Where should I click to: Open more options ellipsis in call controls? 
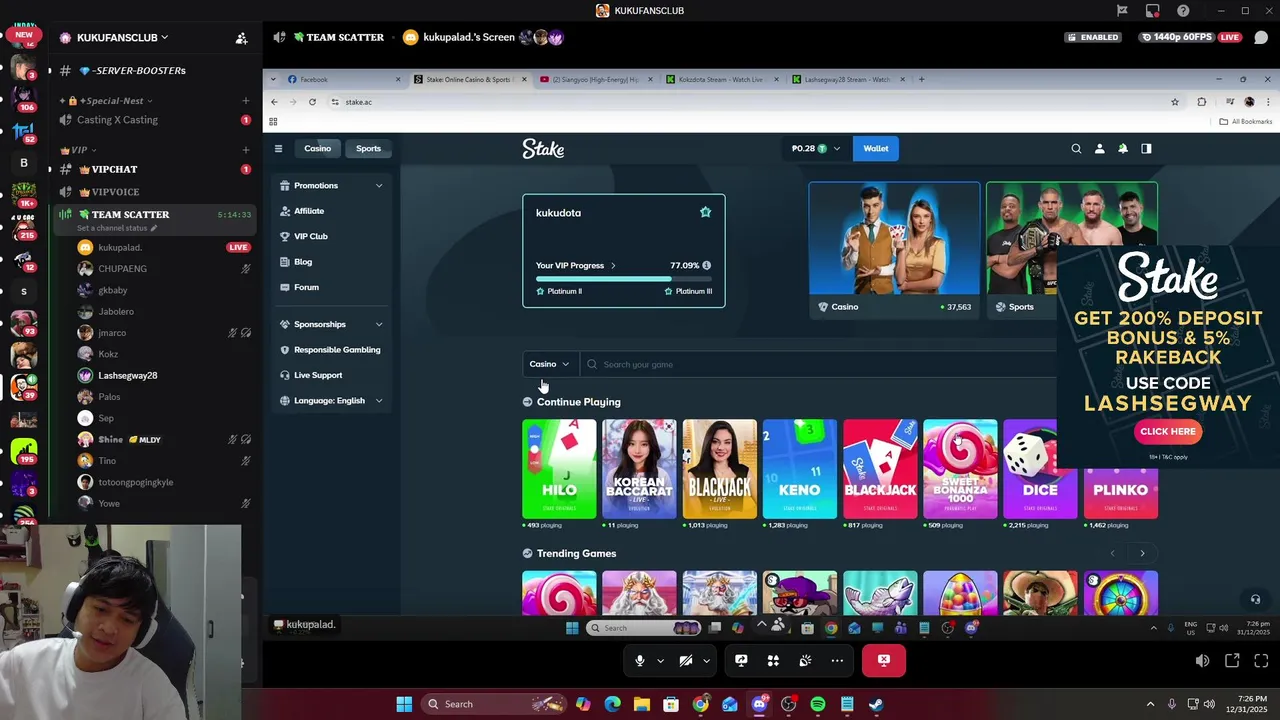[837, 661]
